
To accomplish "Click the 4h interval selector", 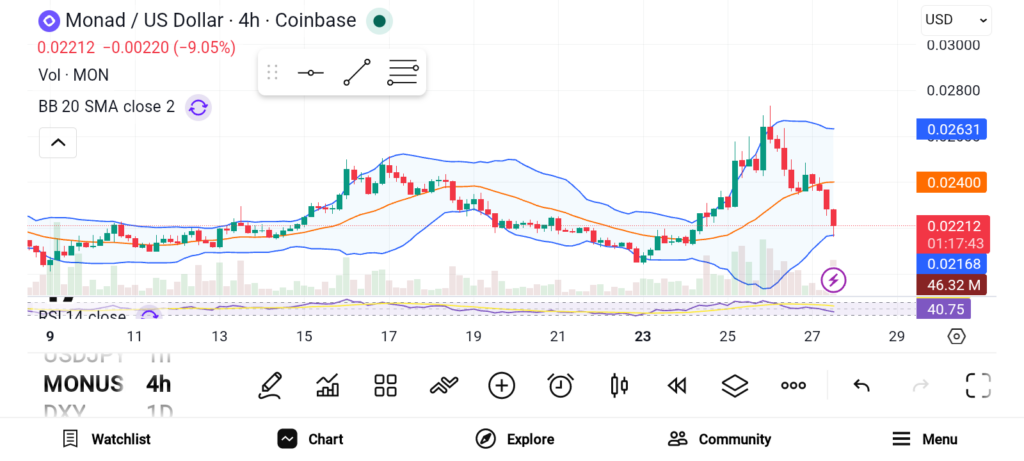I will click(x=158, y=384).
